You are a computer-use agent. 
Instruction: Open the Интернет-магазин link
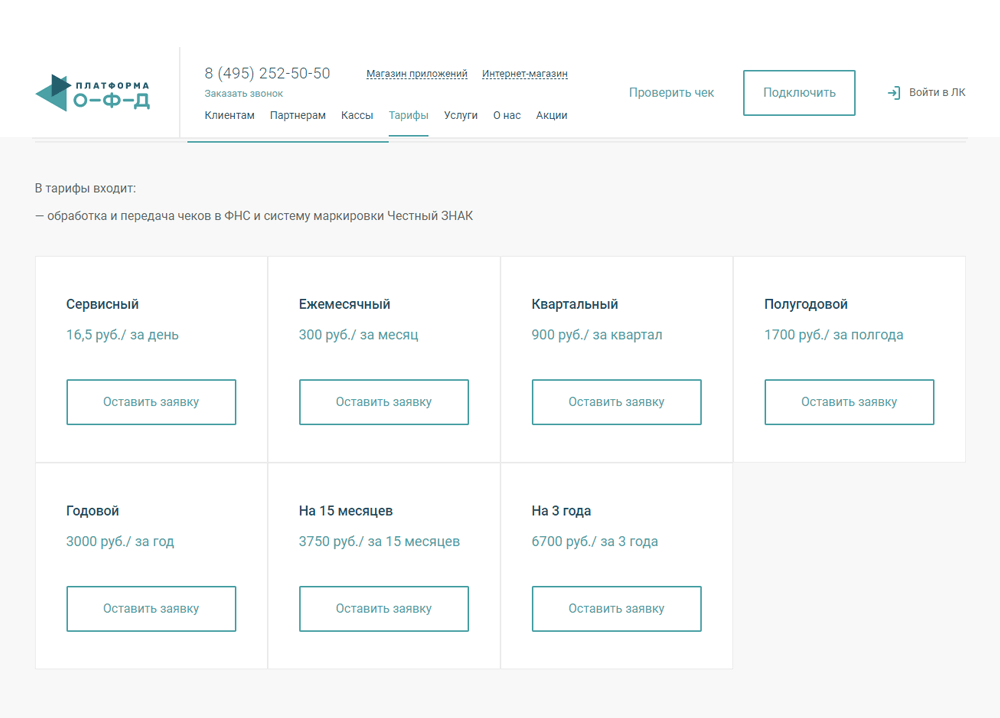point(524,73)
